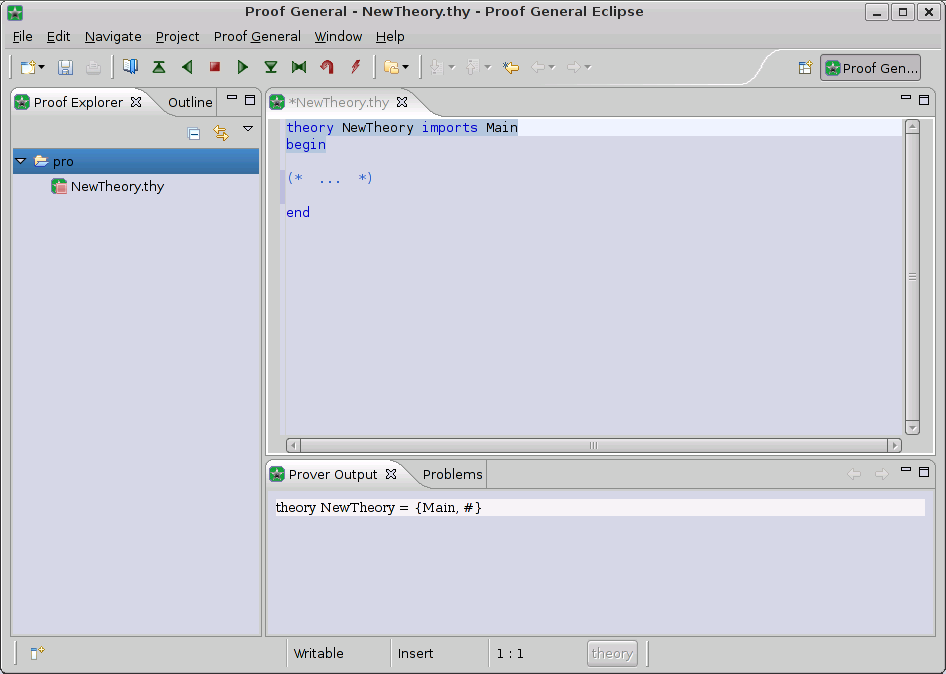Click the red lightning bolt toolbar icon
The width and height of the screenshot is (946, 674).
(x=355, y=67)
